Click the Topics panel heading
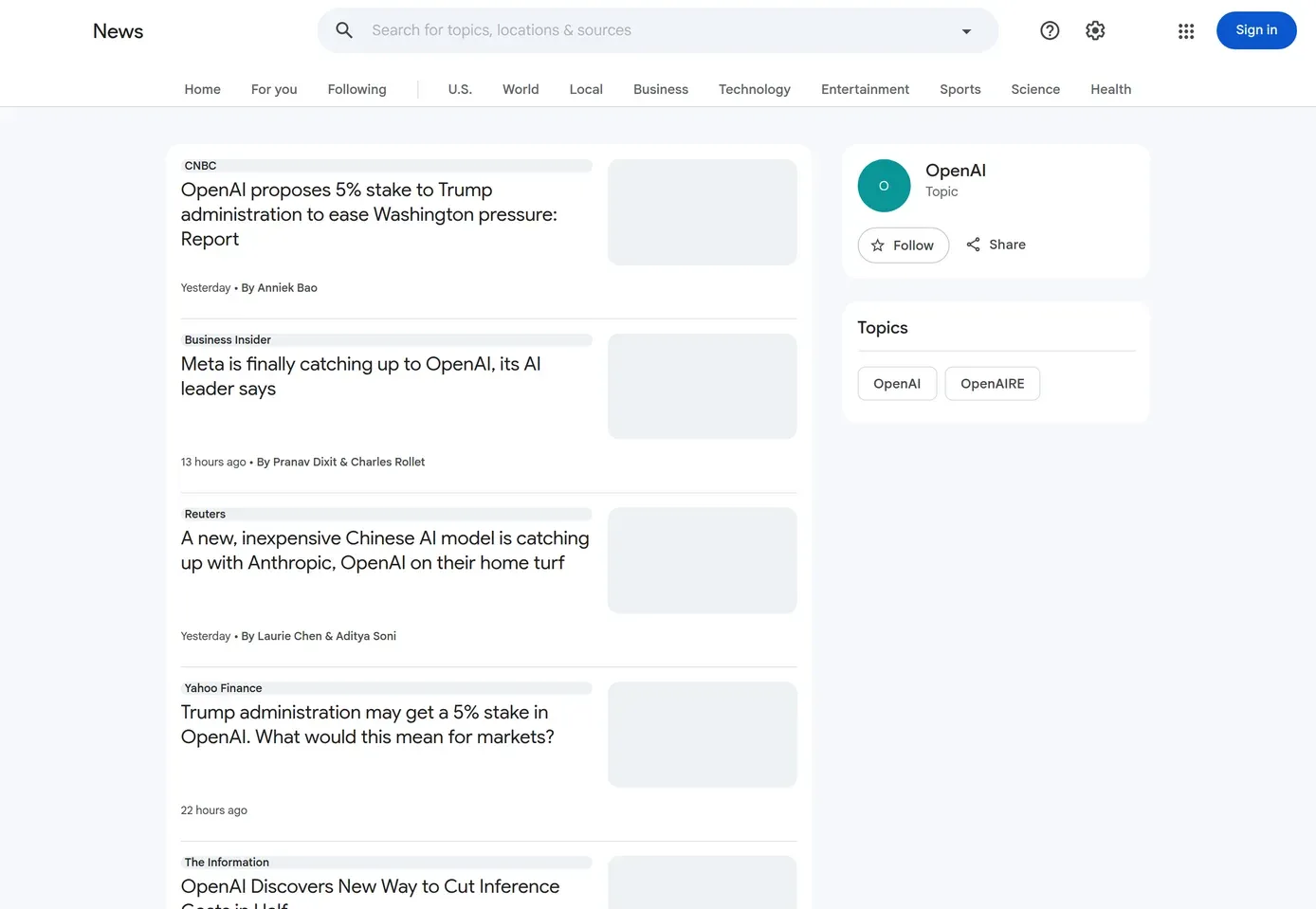The image size is (1316, 909). 883,328
